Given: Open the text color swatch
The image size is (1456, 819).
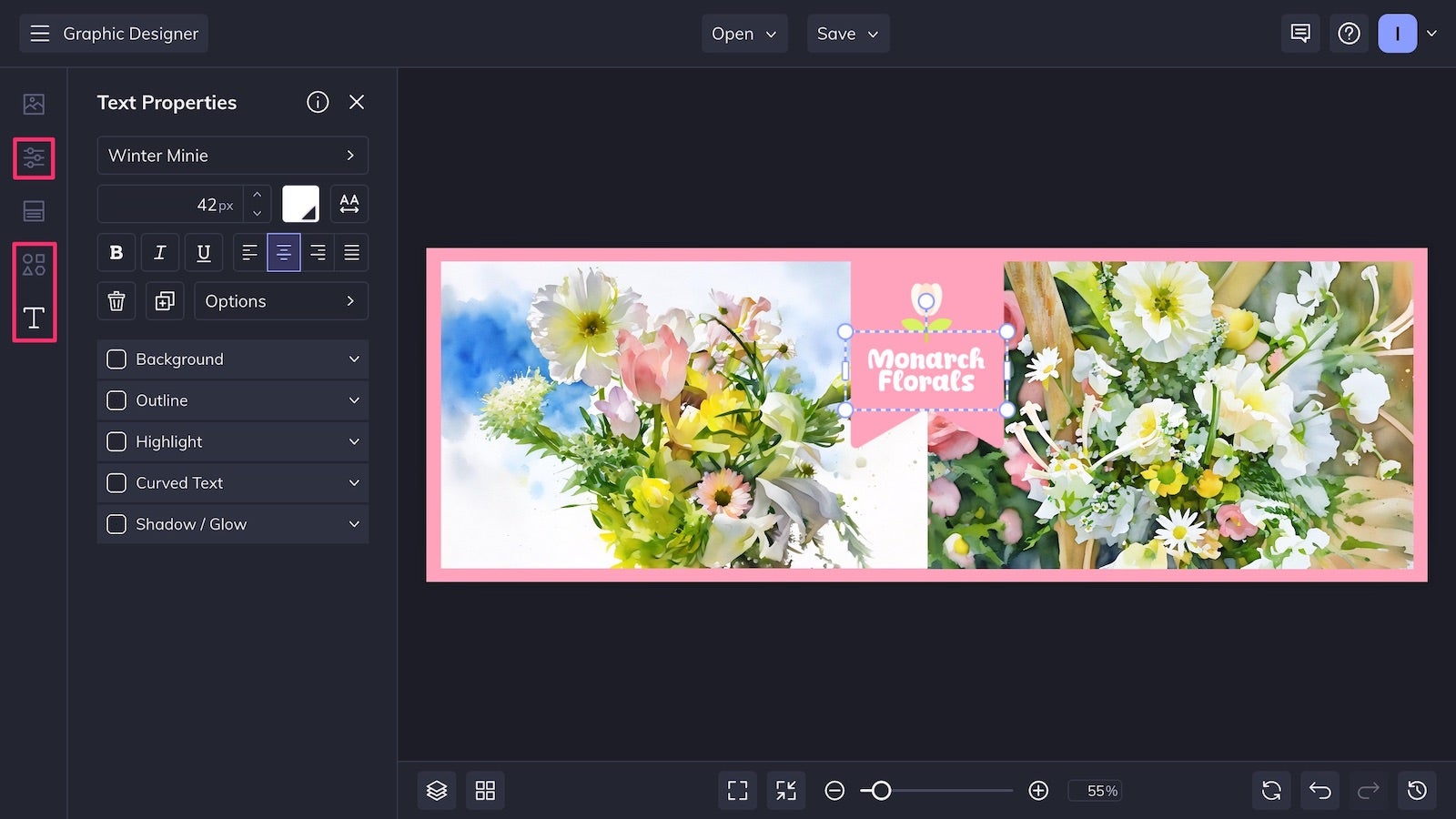Looking at the screenshot, I should (300, 204).
